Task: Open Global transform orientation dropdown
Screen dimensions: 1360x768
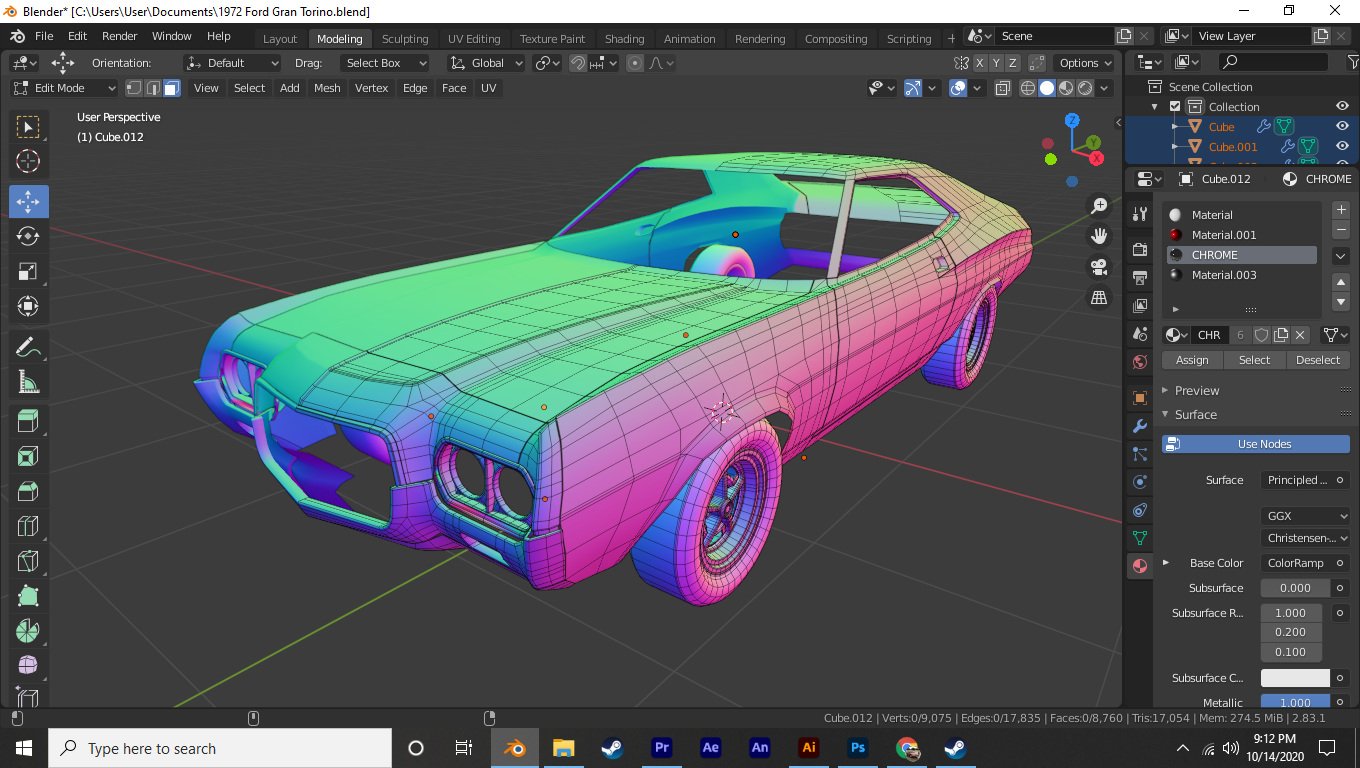Action: (x=486, y=63)
